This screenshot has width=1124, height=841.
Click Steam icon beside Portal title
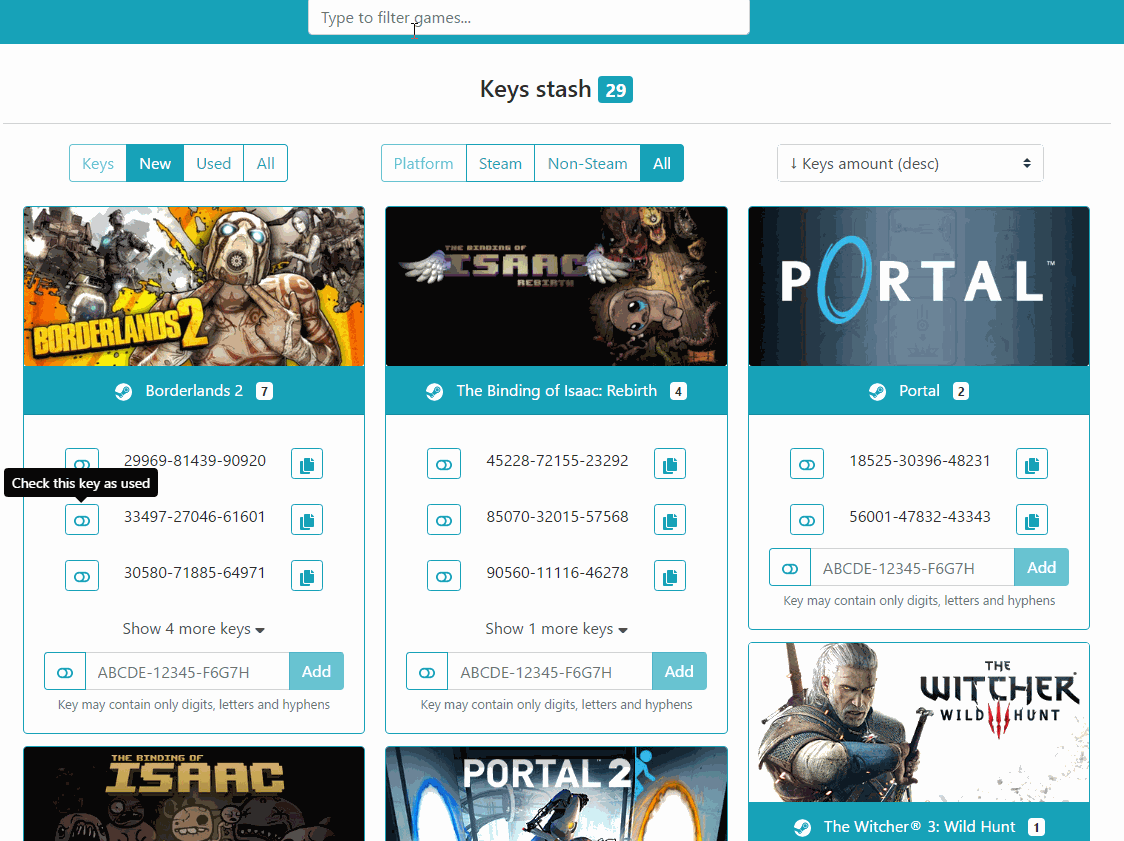click(x=877, y=391)
